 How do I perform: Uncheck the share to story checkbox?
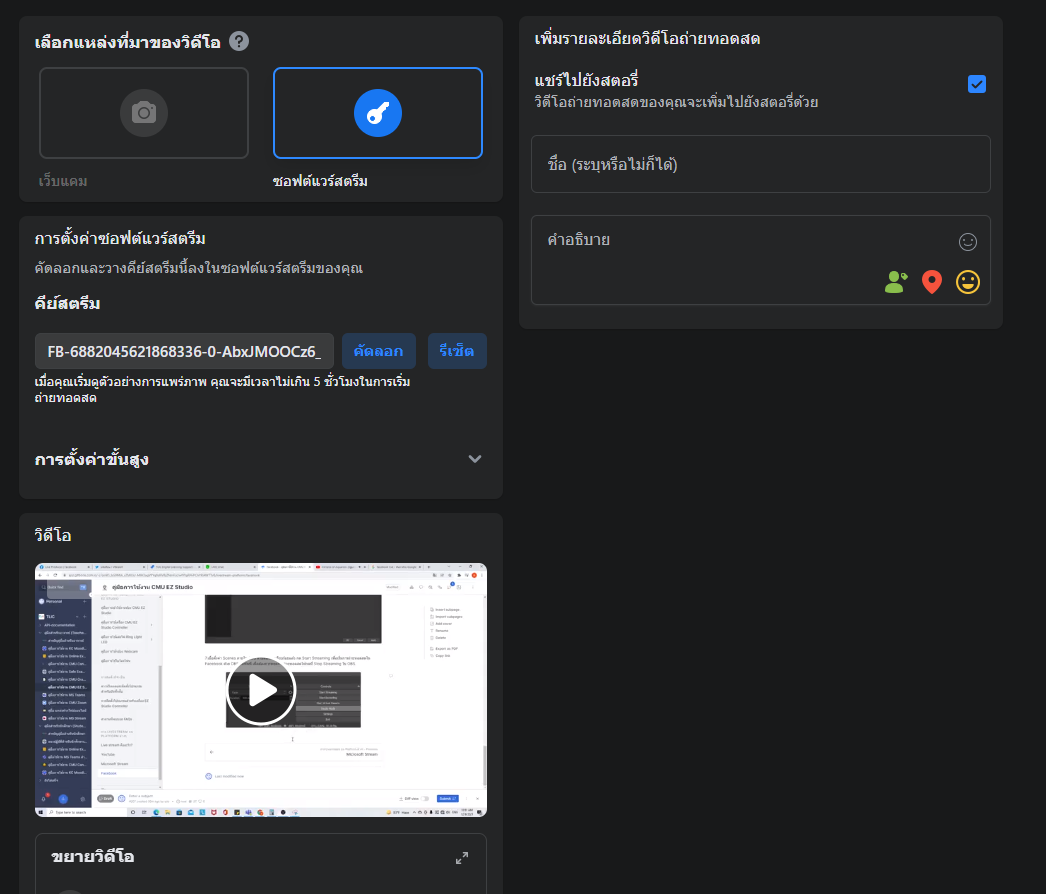pos(977,84)
